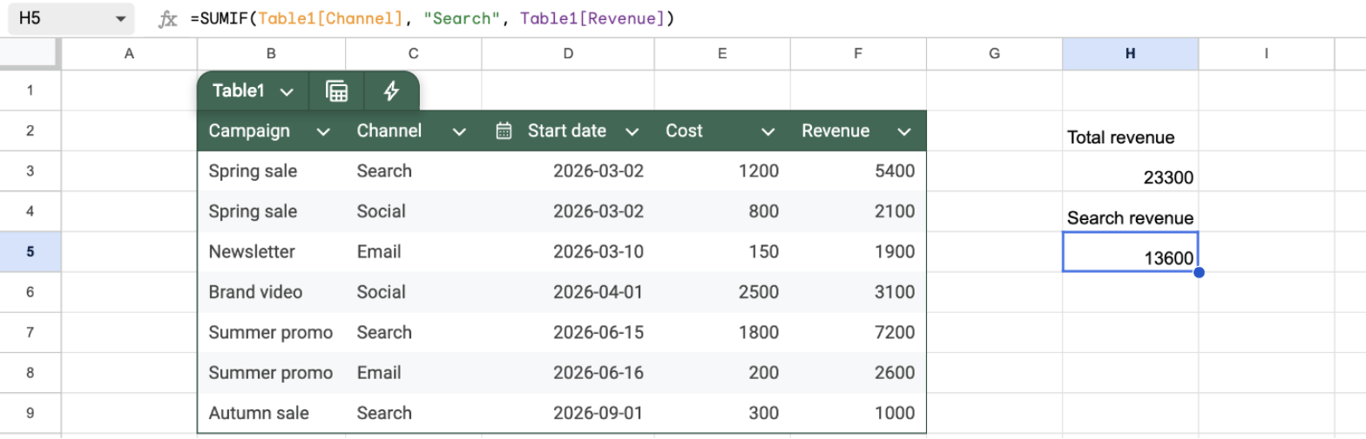1366x439 pixels.
Task: Select column A header
Action: point(129,54)
